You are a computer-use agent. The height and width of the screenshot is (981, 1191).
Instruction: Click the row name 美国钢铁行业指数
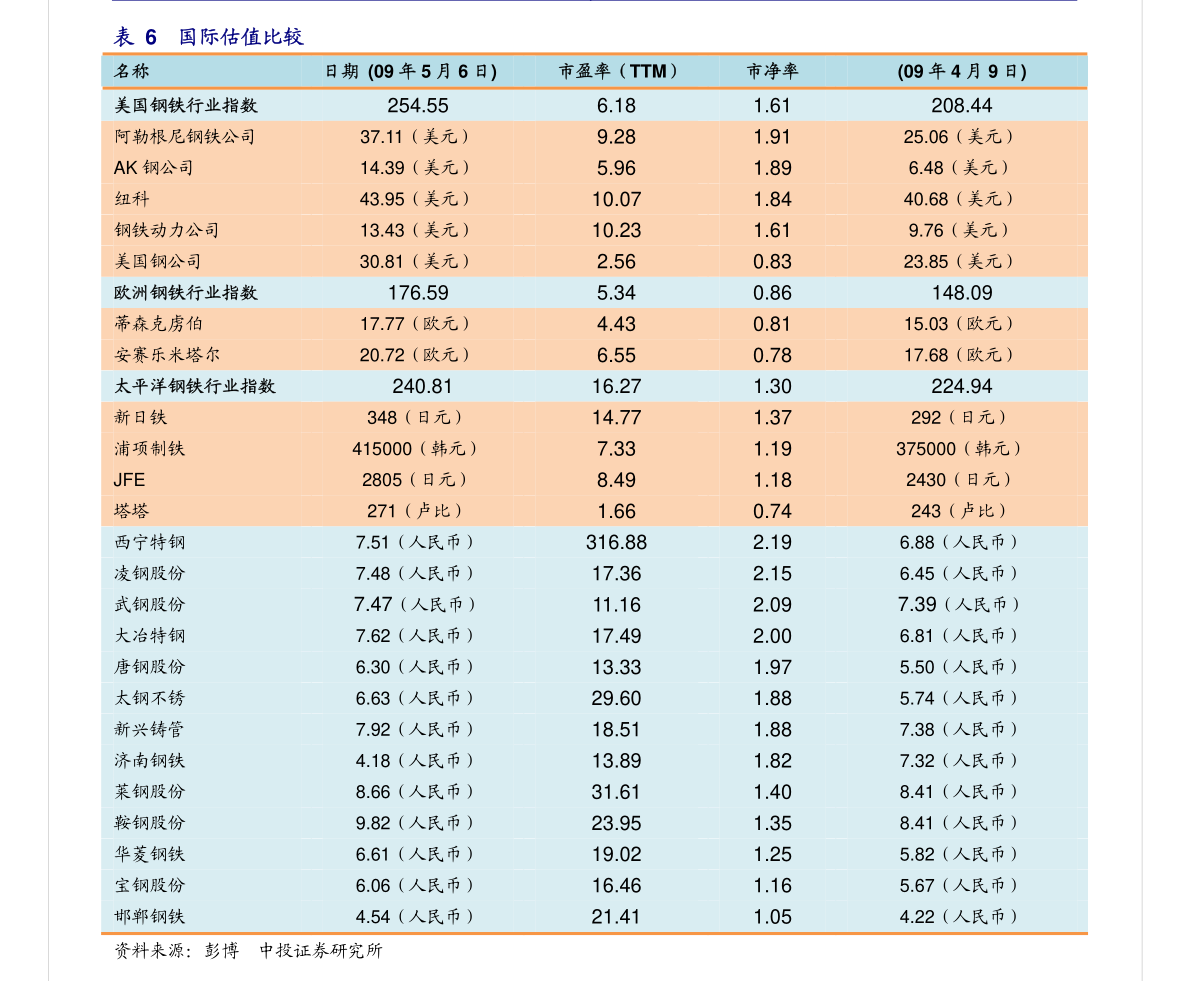click(186, 106)
